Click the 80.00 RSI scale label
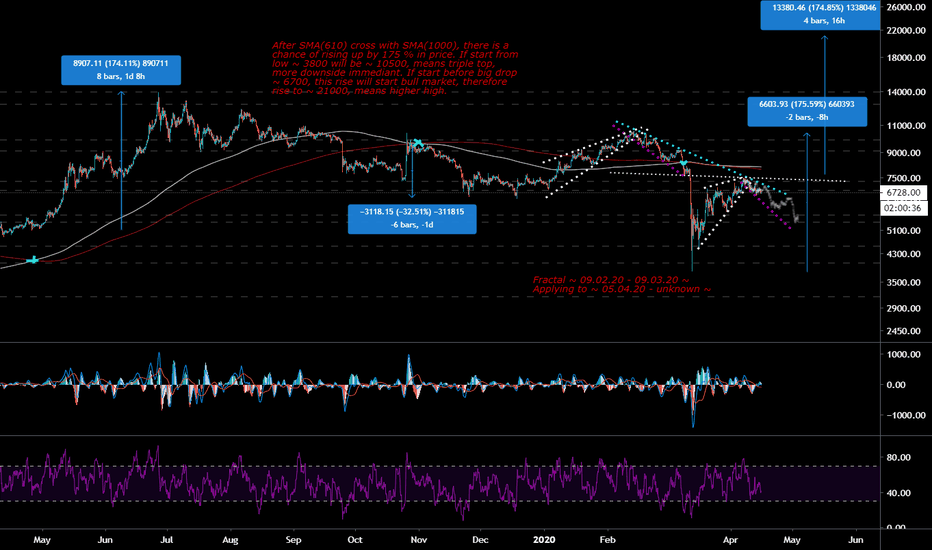The height and width of the screenshot is (550, 932). coord(899,457)
